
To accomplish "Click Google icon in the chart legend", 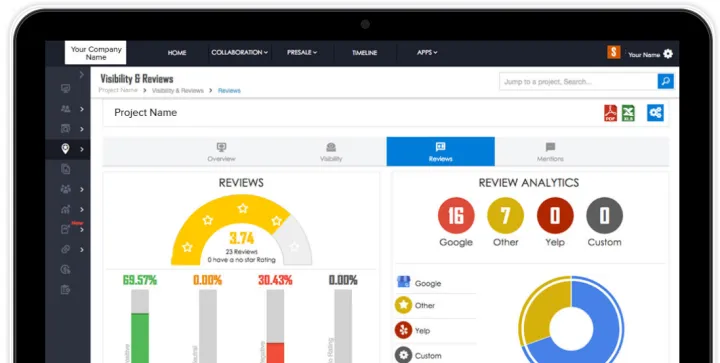I will click(x=403, y=282).
